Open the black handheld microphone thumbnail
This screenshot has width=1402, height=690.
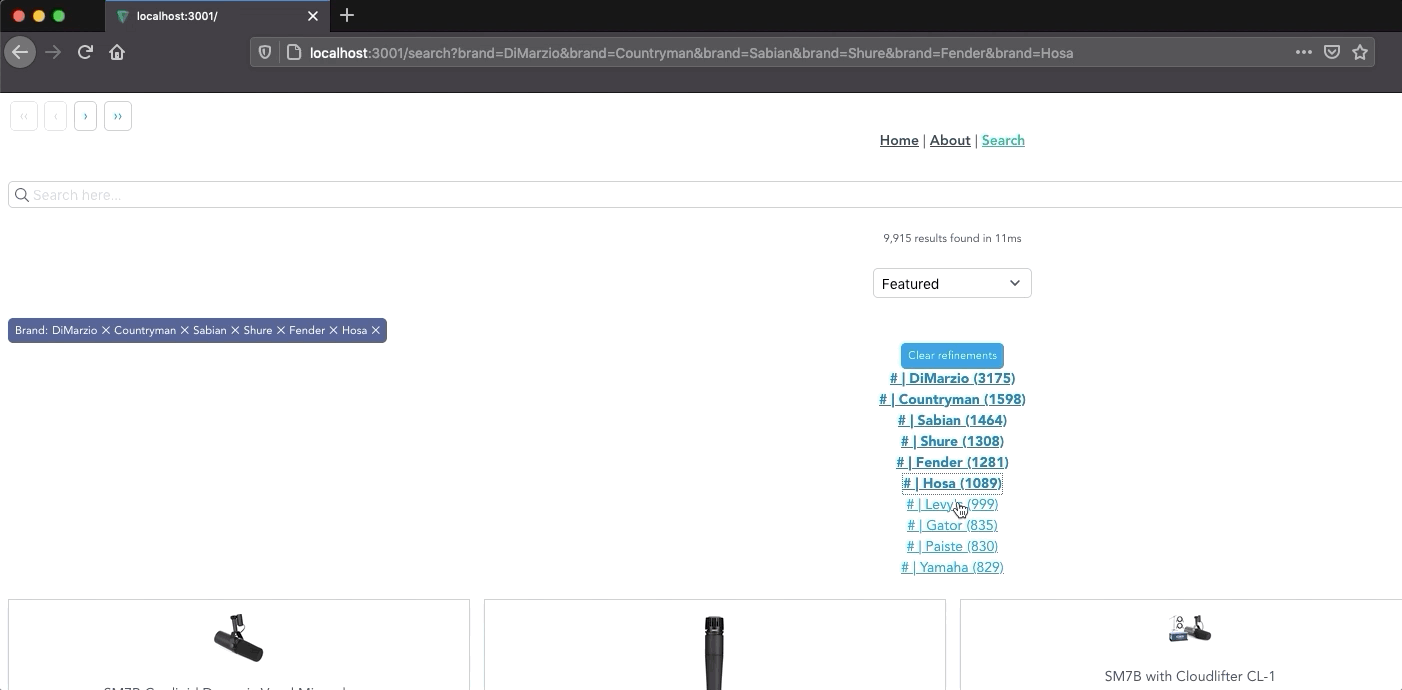tap(714, 652)
